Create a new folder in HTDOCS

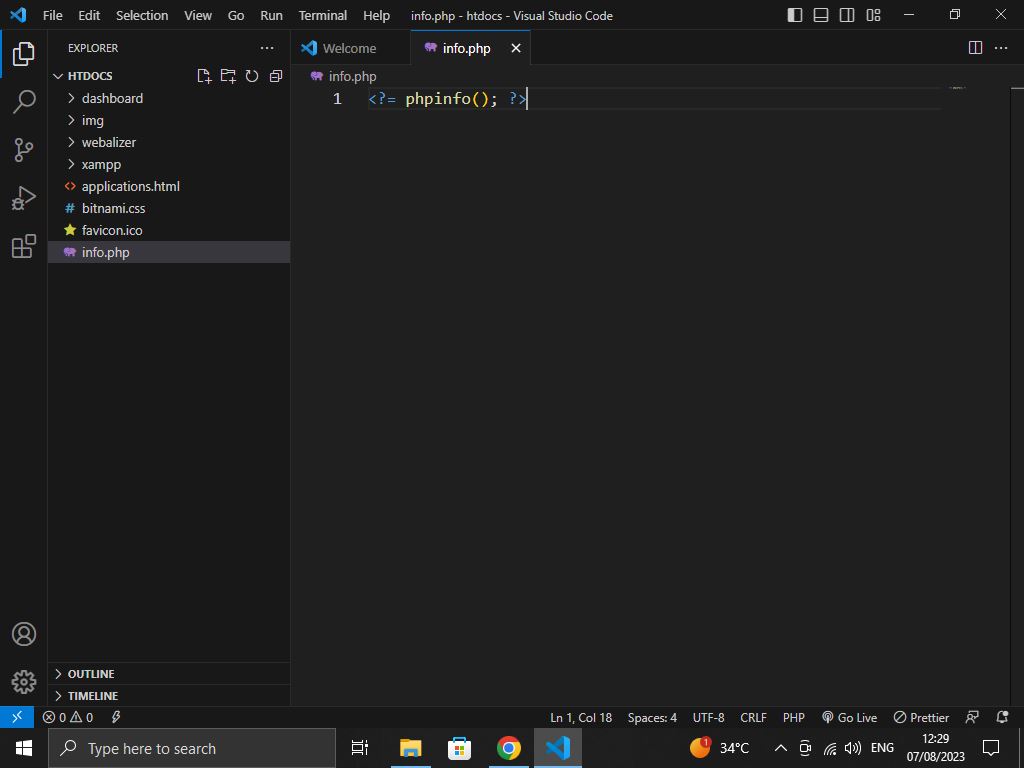pyautogui.click(x=228, y=76)
